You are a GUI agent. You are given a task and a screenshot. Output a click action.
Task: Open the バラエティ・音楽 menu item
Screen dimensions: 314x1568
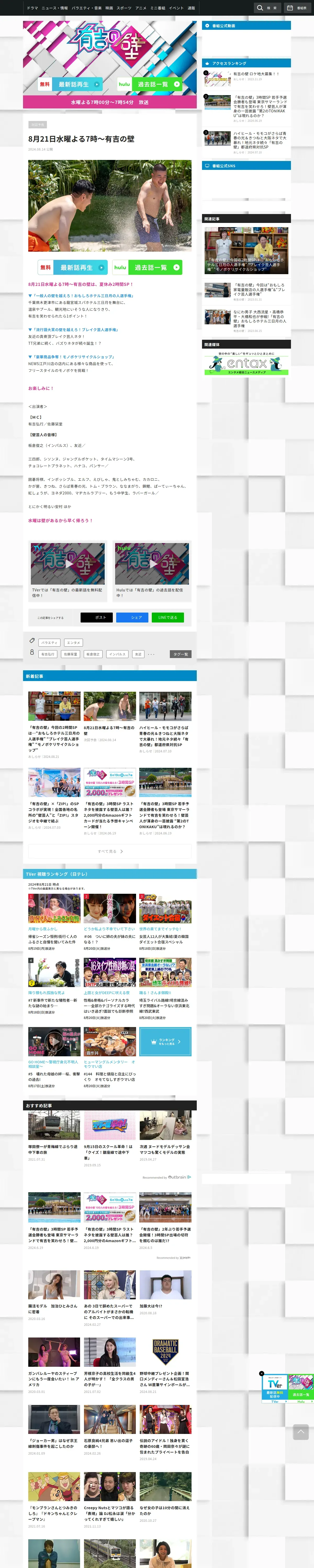coord(87,8)
